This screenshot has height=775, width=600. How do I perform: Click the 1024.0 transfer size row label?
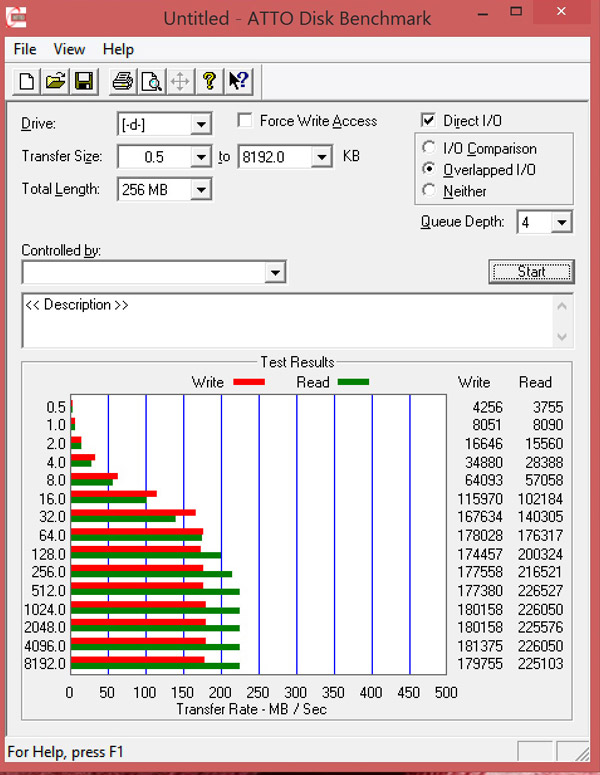(x=44, y=609)
